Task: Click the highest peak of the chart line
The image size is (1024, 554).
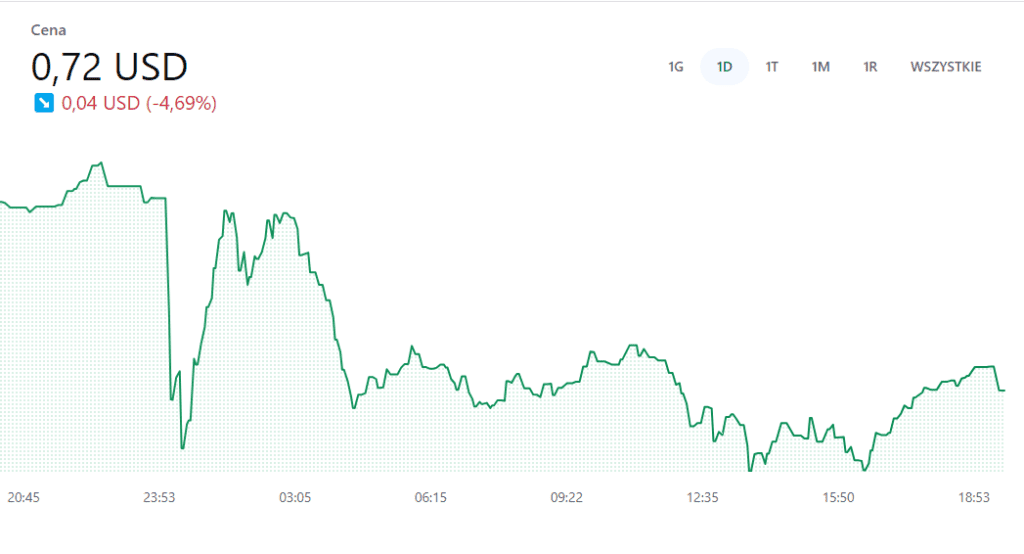Action: 99,163
